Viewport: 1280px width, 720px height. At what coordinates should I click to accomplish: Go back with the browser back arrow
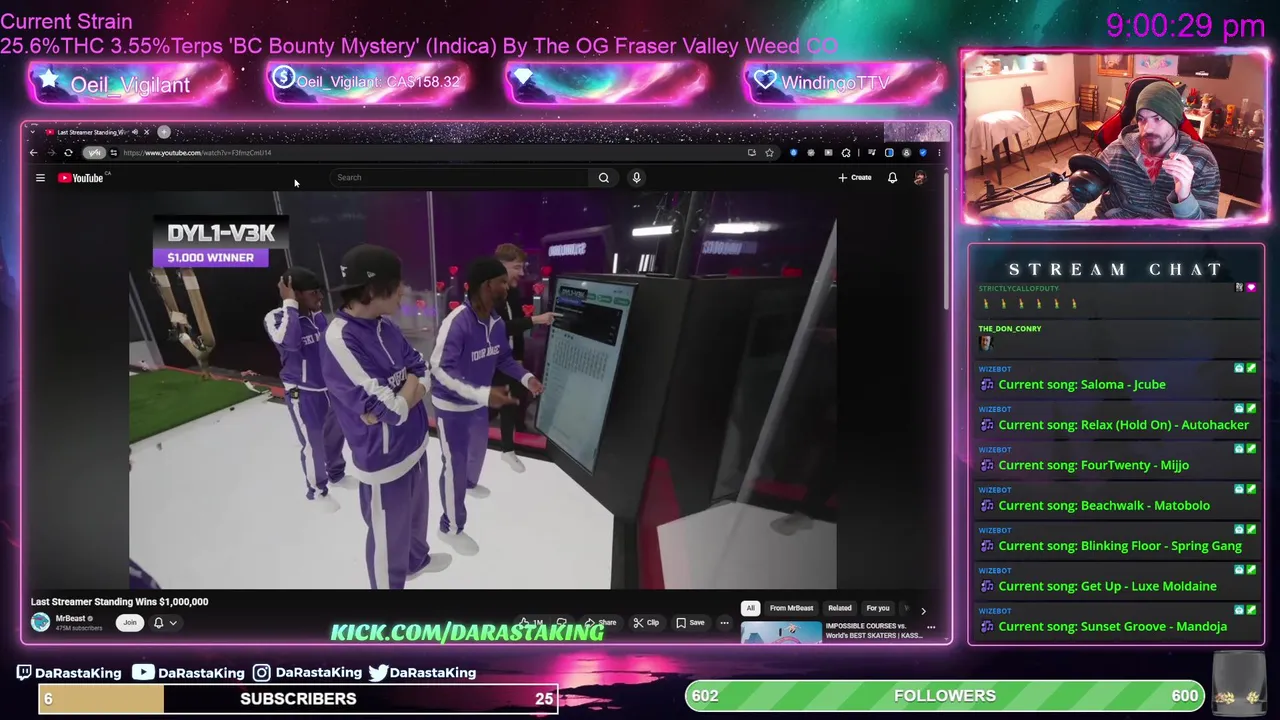(x=33, y=153)
